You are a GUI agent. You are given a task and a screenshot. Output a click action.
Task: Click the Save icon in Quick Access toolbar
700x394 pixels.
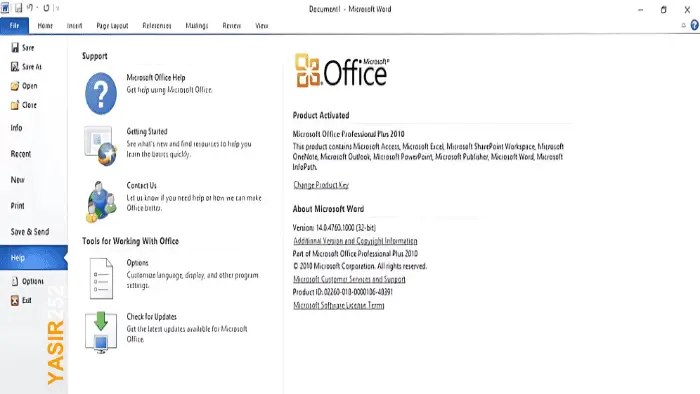18,8
